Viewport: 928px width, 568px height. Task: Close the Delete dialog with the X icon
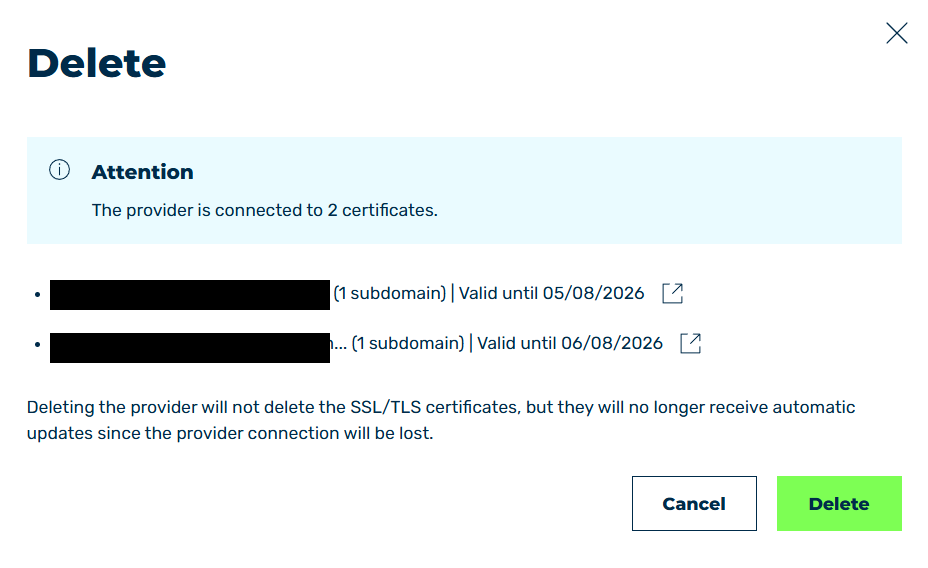click(897, 33)
